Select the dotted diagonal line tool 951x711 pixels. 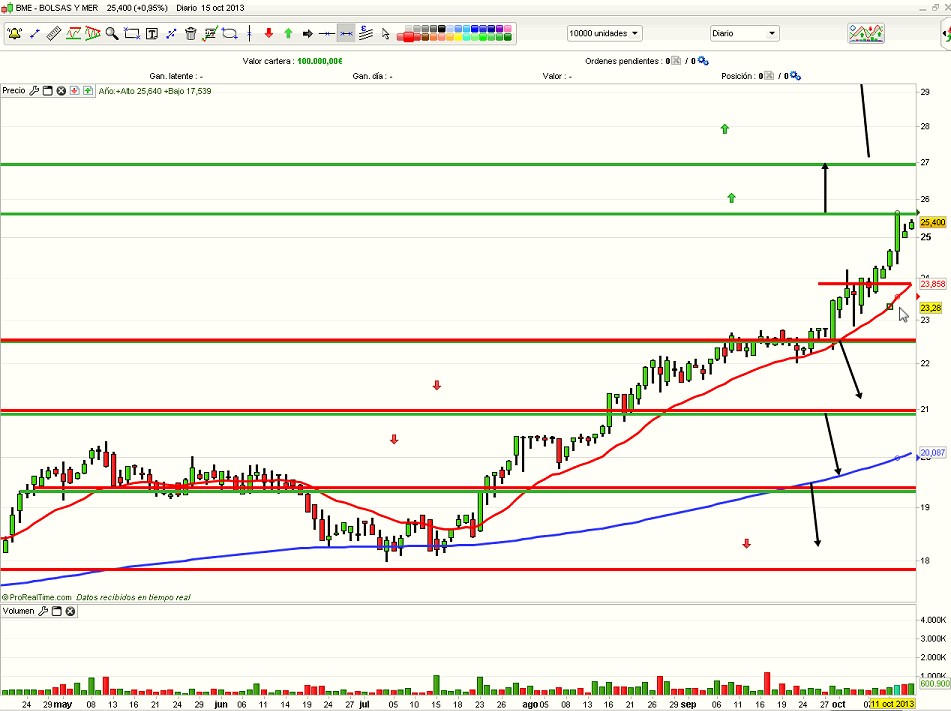click(x=171, y=33)
